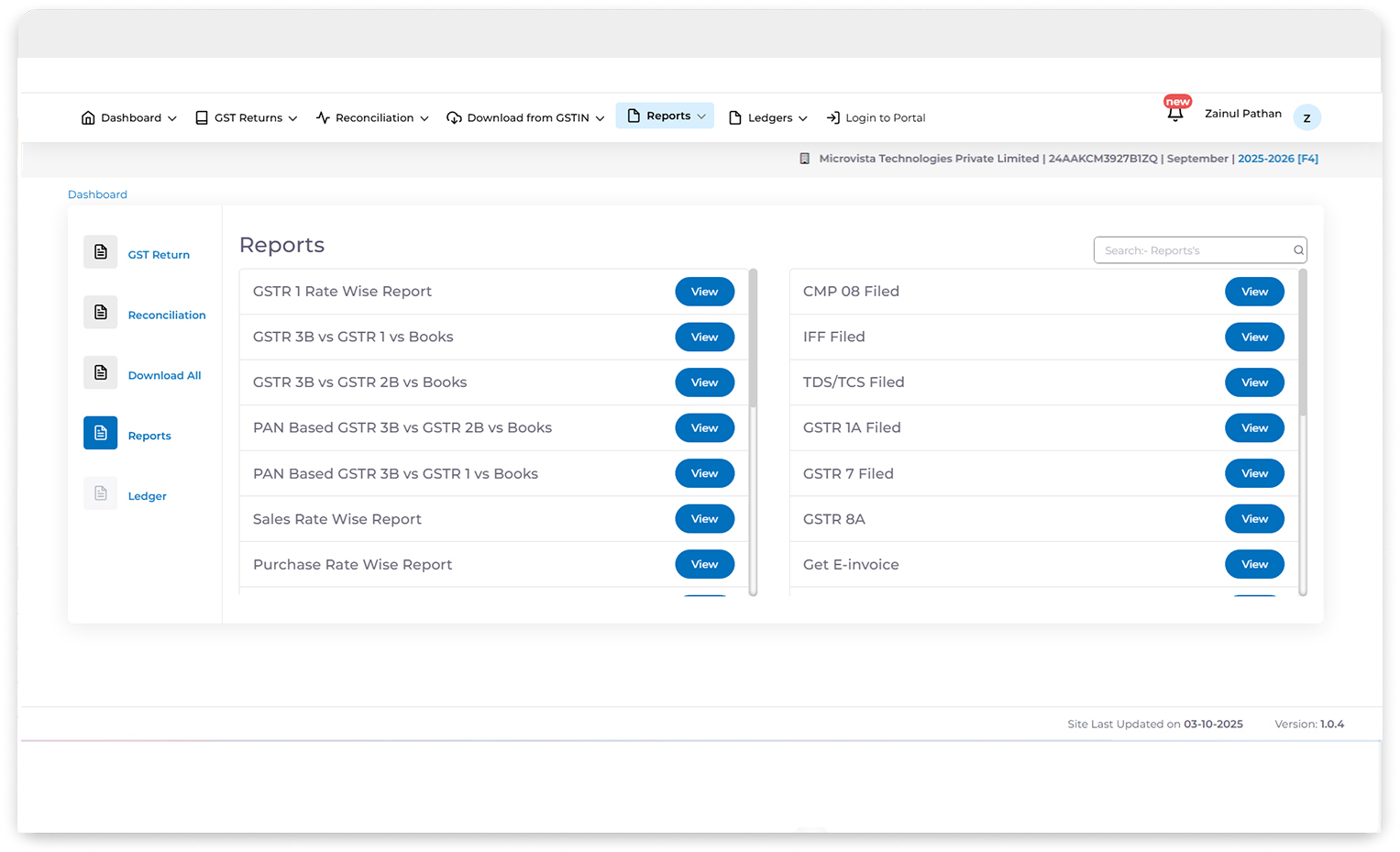Open the Ledgers top menu
Screen dimensions: 1400x852
tap(768, 118)
